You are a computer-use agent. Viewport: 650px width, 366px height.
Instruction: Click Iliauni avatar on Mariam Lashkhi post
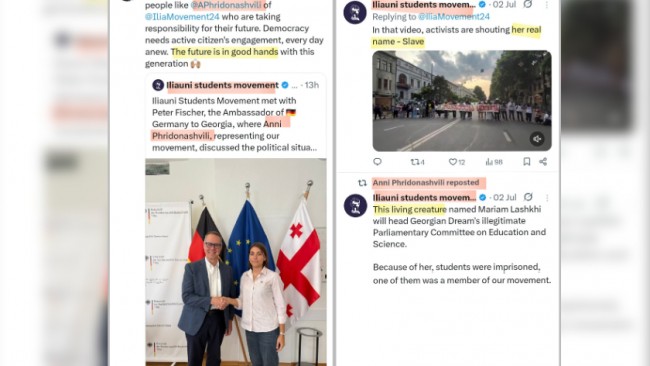(355, 206)
